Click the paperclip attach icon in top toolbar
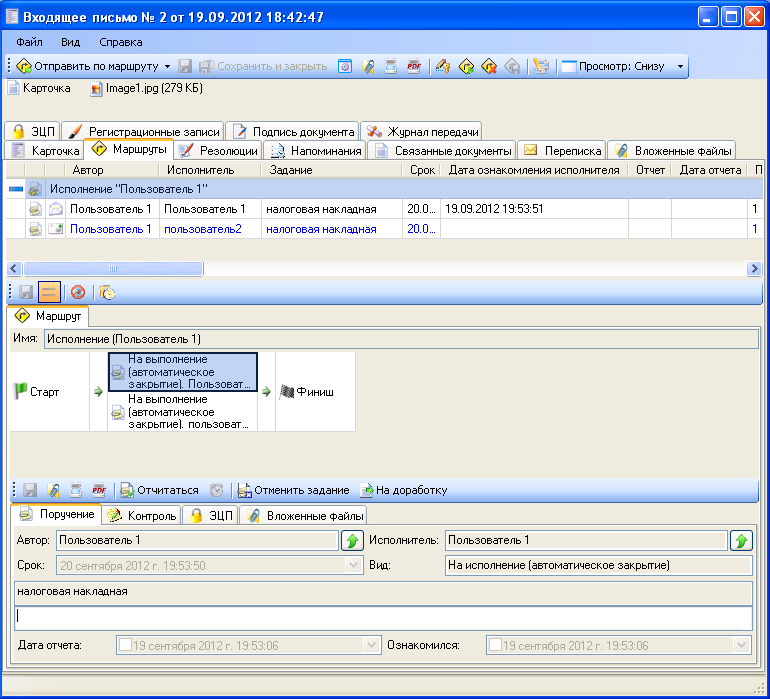 (x=368, y=67)
